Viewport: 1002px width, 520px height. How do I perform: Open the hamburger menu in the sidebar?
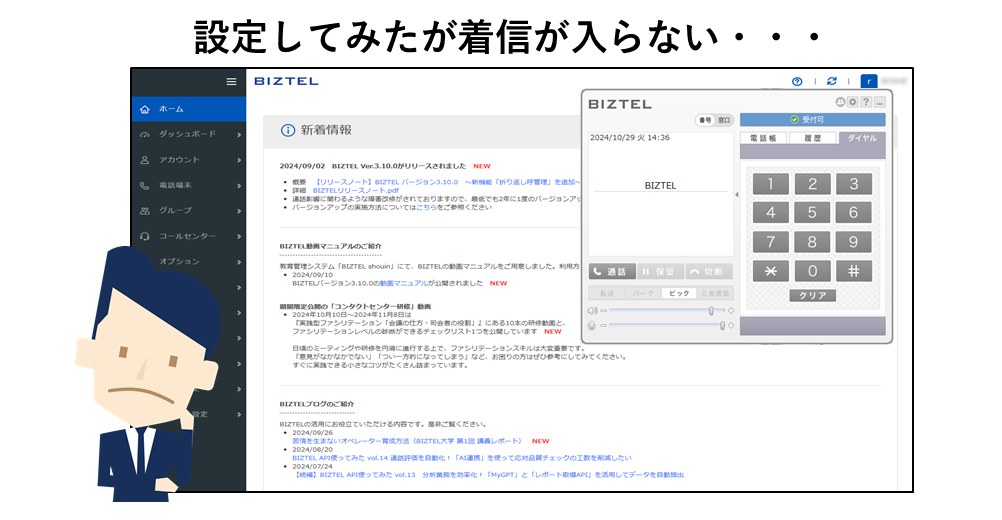(x=231, y=82)
